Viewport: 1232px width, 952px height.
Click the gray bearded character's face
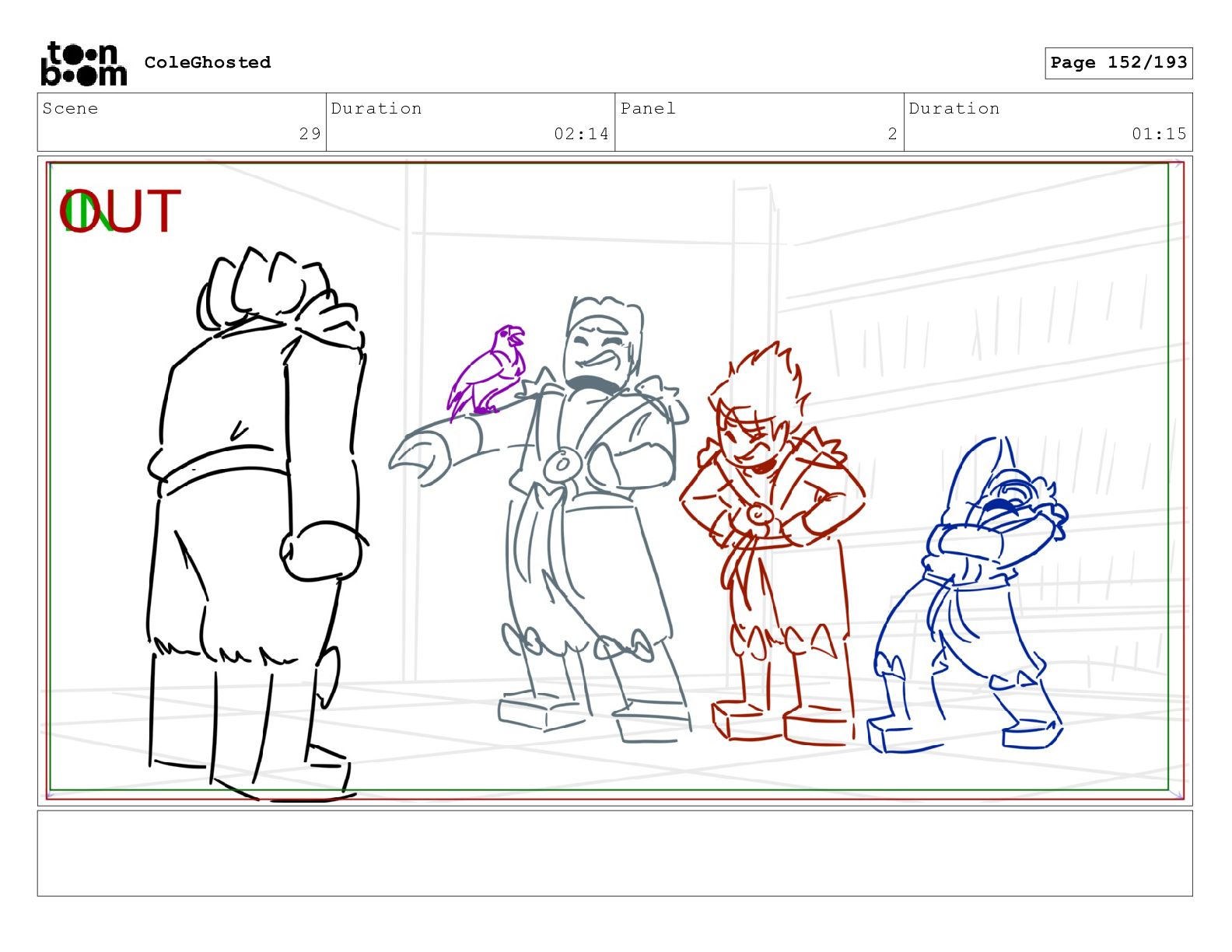597,350
